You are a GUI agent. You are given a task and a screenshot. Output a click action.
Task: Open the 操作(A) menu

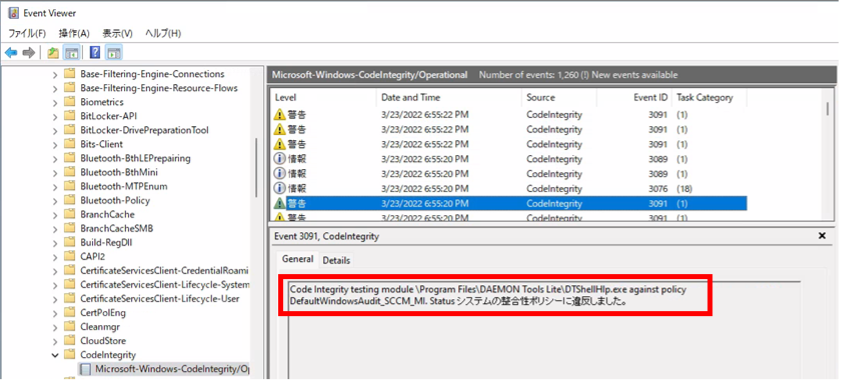tap(74, 33)
